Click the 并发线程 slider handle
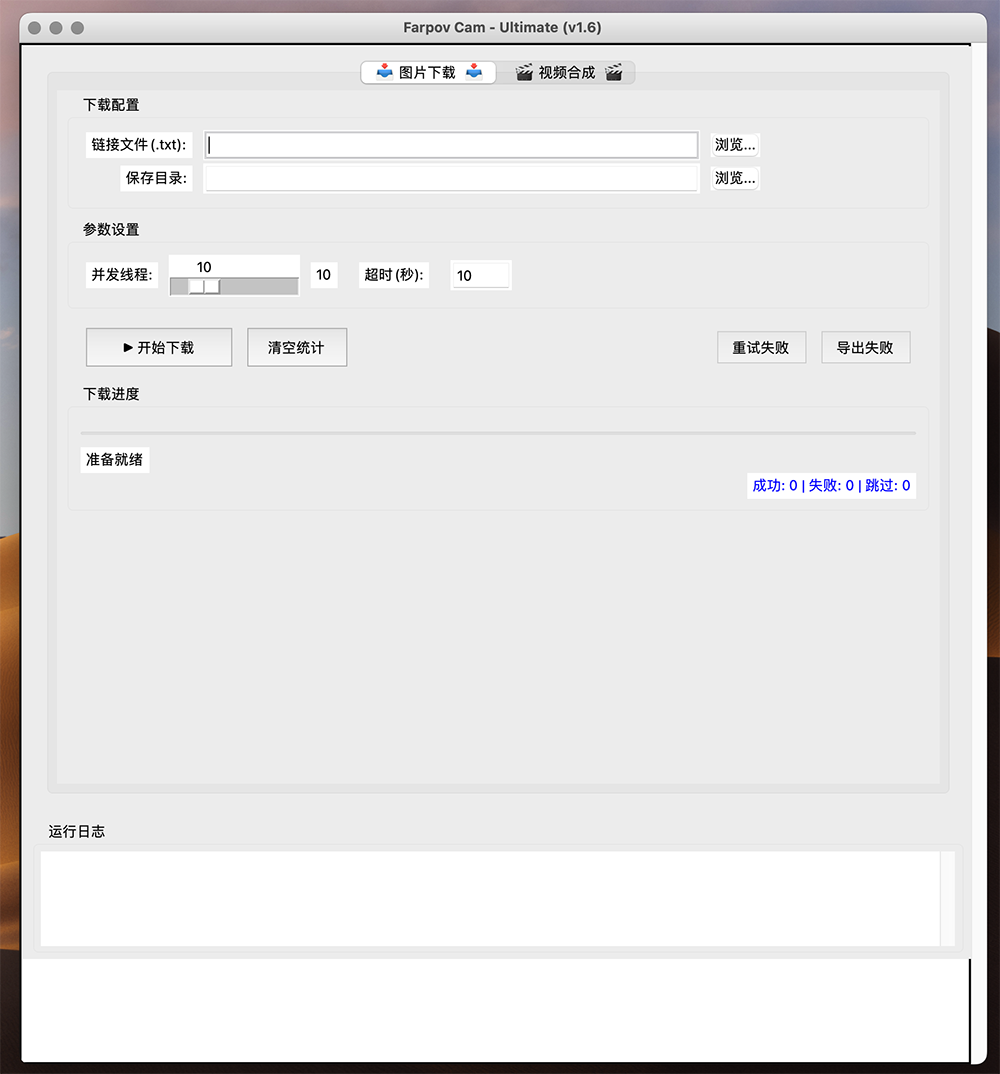Screen dimensions: 1000x1074 pos(204,287)
